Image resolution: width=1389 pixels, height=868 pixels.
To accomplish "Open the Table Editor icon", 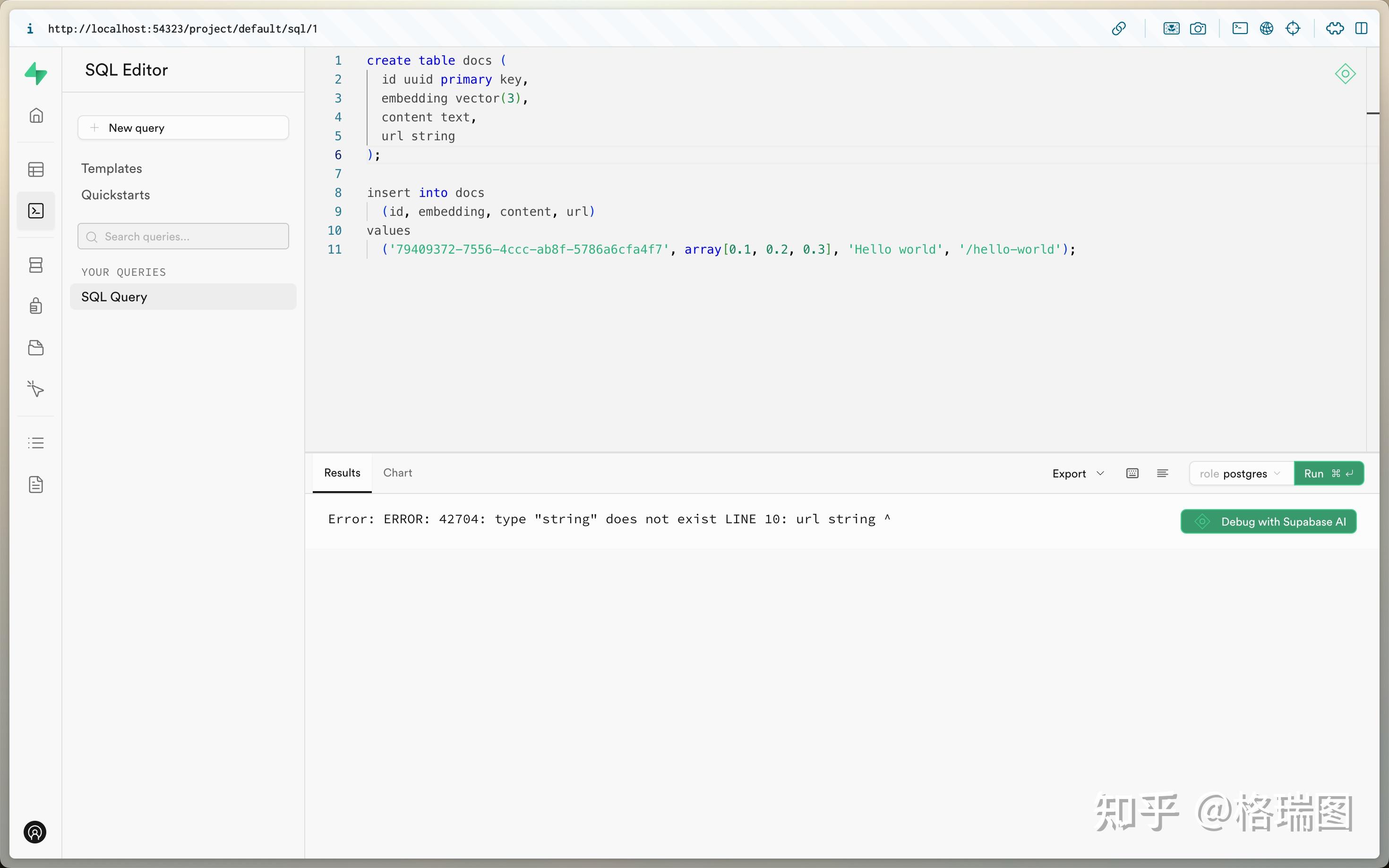I will pyautogui.click(x=36, y=170).
